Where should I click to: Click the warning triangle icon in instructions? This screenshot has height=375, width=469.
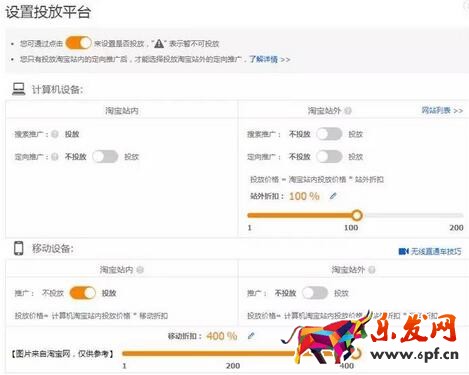[x=159, y=44]
